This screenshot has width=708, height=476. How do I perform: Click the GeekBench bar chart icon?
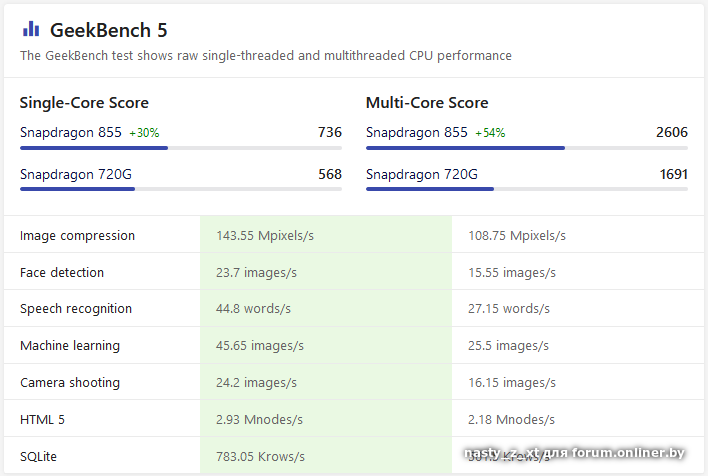pos(31,29)
